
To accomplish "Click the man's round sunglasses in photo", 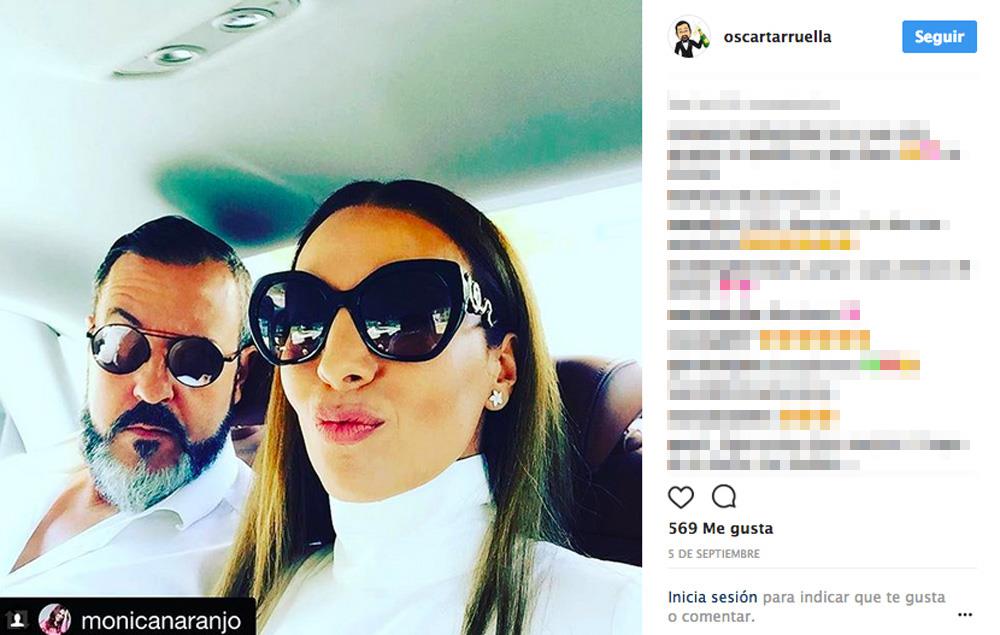I will pos(163,354).
